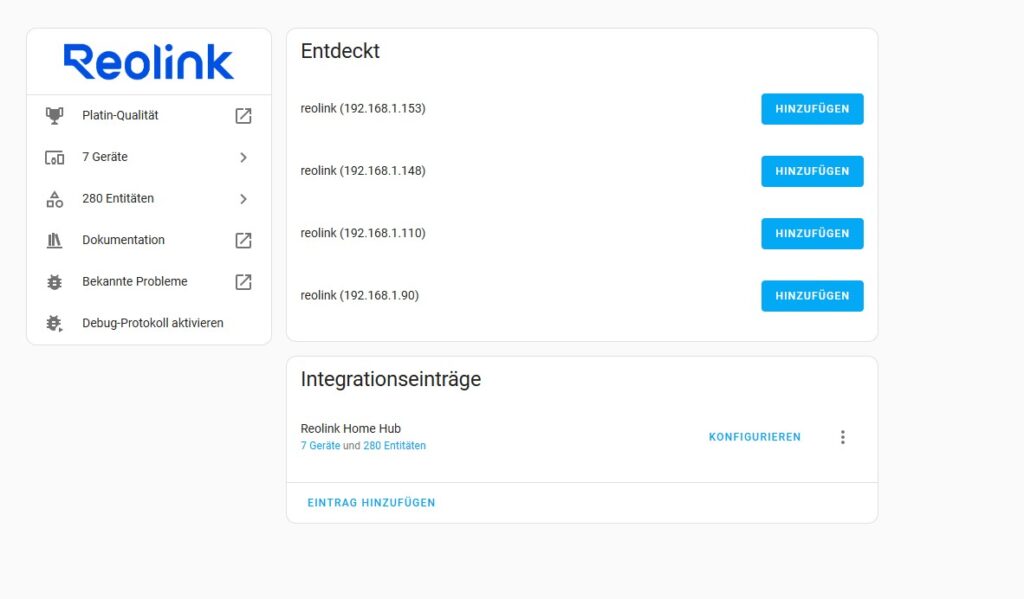Add the reolink 192.168.1.153 device
This screenshot has width=1024, height=599.
[811, 109]
